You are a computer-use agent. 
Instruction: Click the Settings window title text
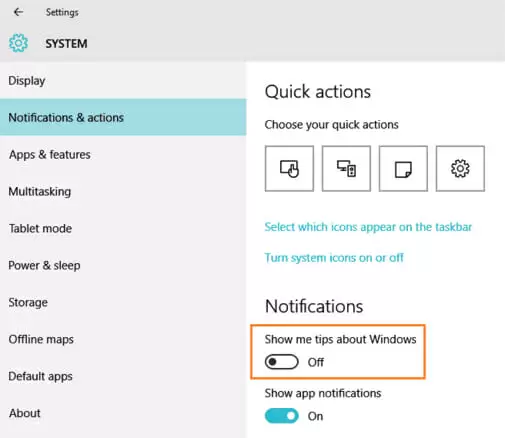pyautogui.click(x=62, y=12)
